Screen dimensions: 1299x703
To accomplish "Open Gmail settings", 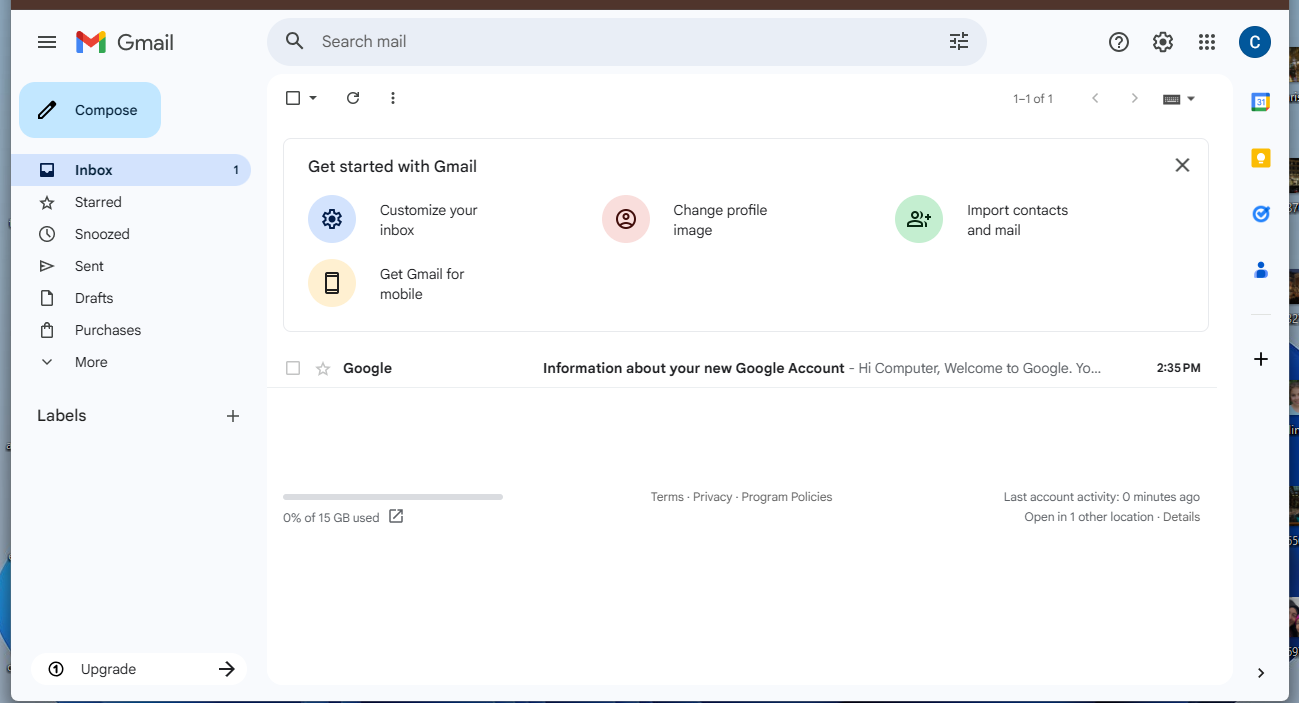I will pyautogui.click(x=1162, y=41).
